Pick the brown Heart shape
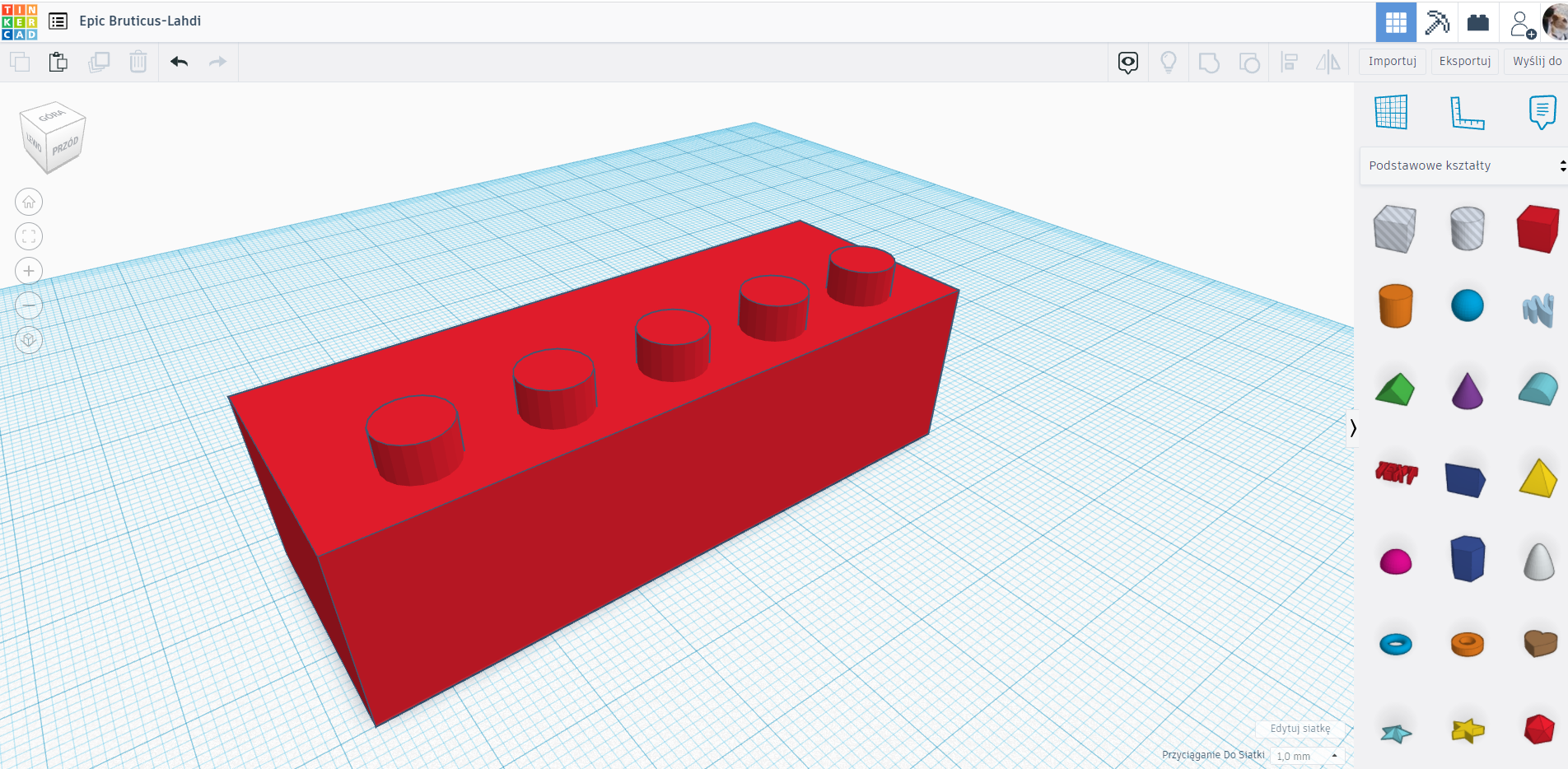The width and height of the screenshot is (1568, 769). (1540, 643)
